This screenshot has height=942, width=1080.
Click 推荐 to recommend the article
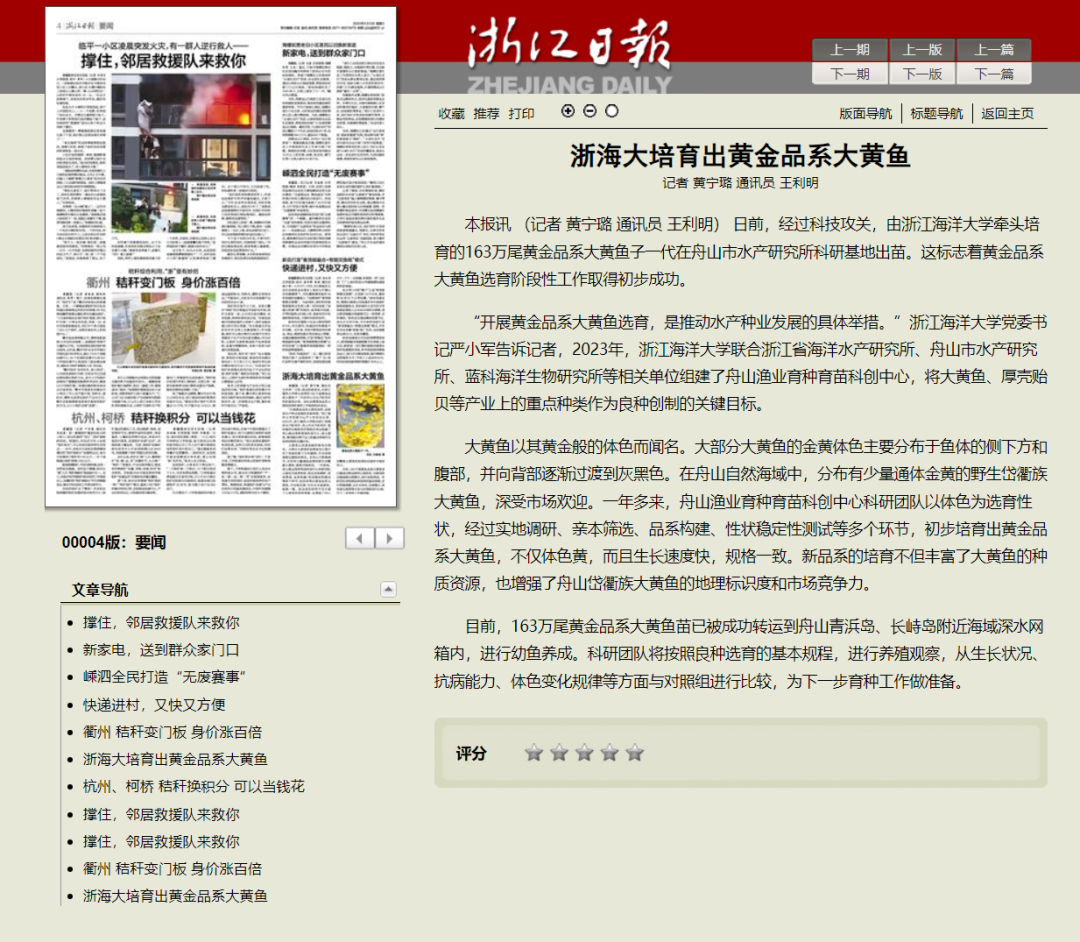tap(486, 114)
